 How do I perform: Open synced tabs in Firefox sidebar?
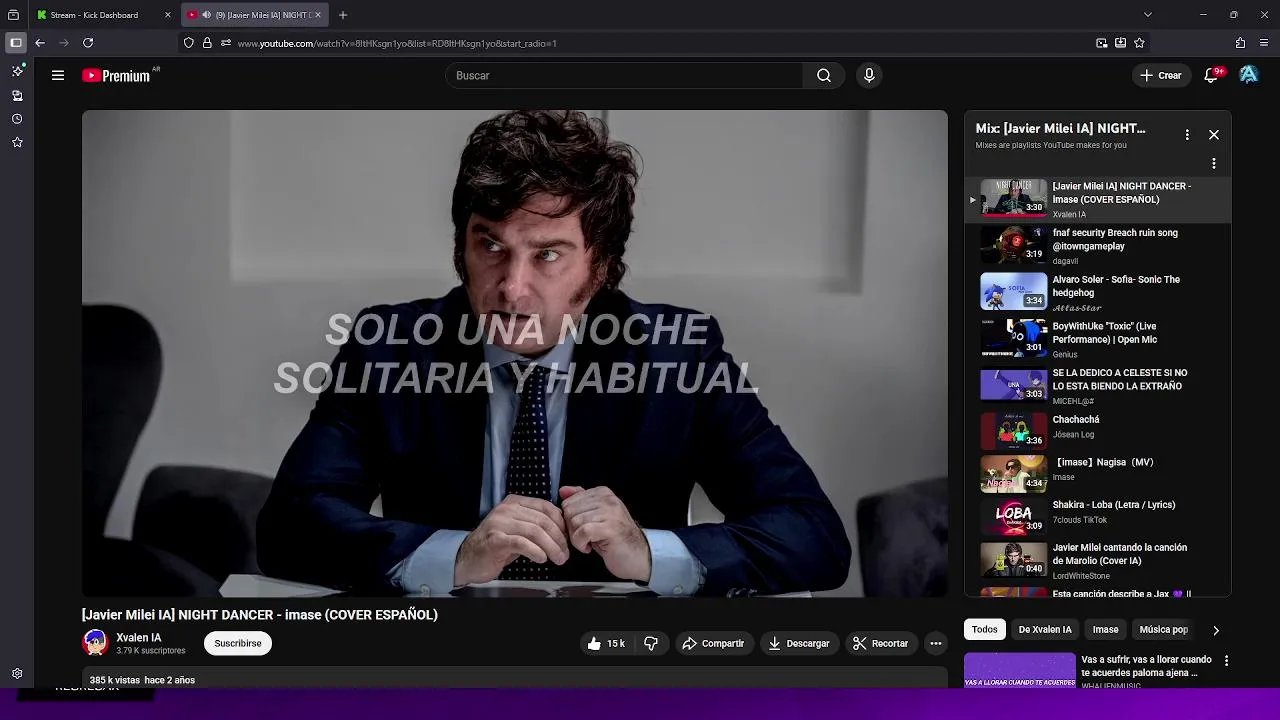17,95
